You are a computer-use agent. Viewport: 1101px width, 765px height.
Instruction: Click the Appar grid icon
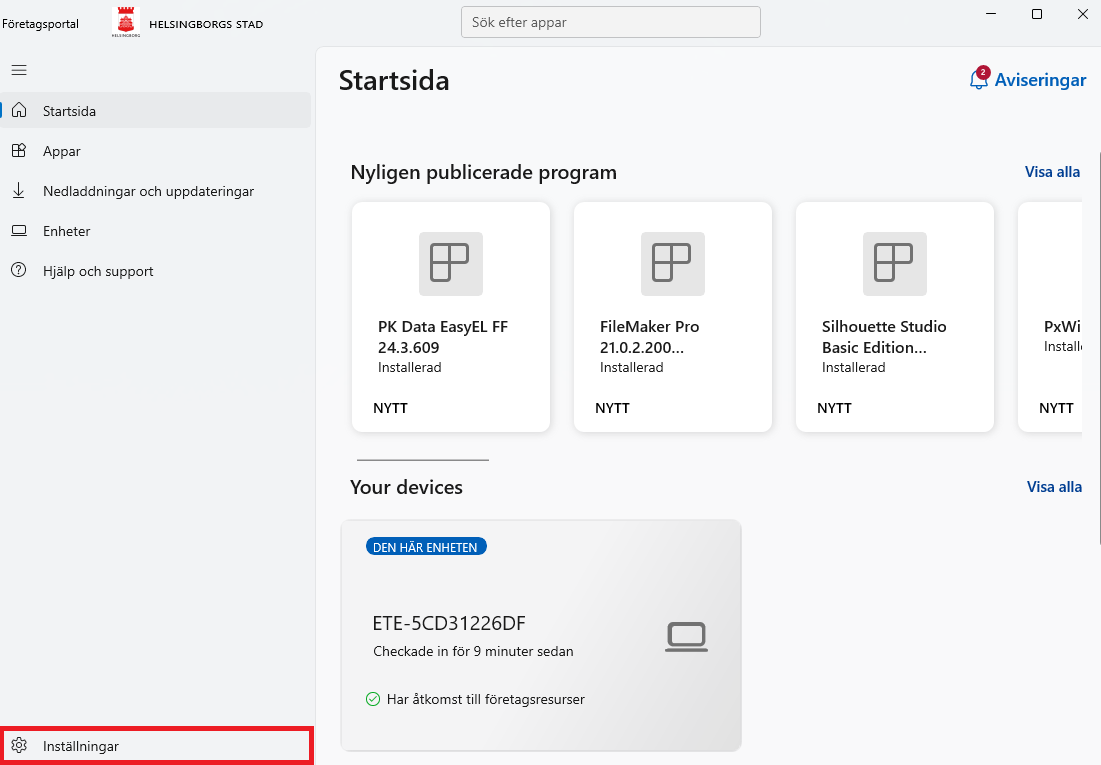(x=19, y=150)
